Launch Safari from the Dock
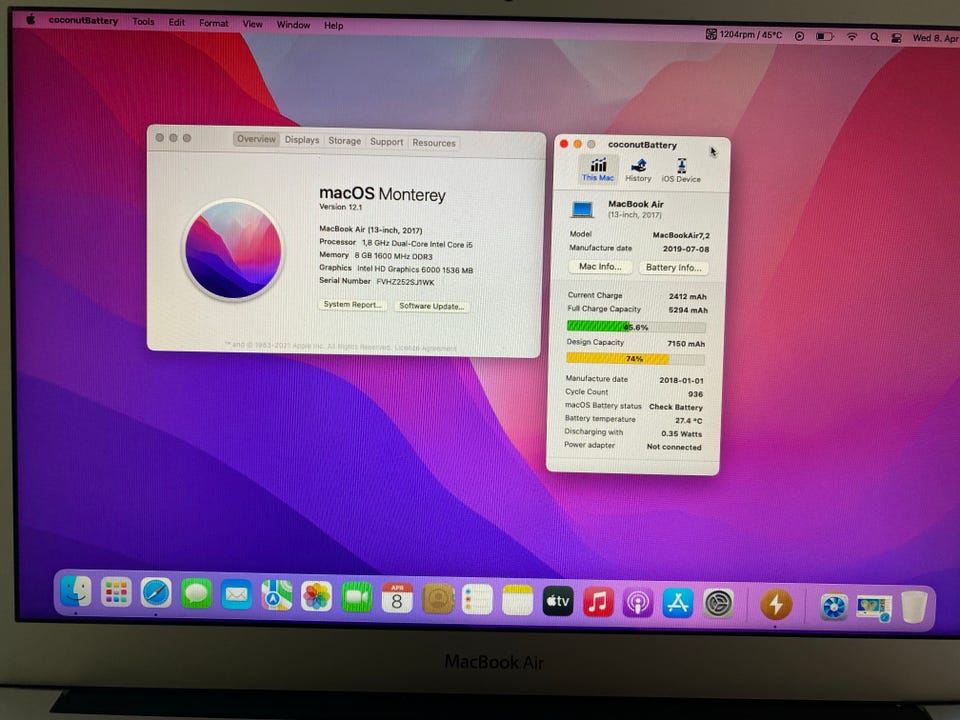Viewport: 960px width, 720px height. (156, 593)
